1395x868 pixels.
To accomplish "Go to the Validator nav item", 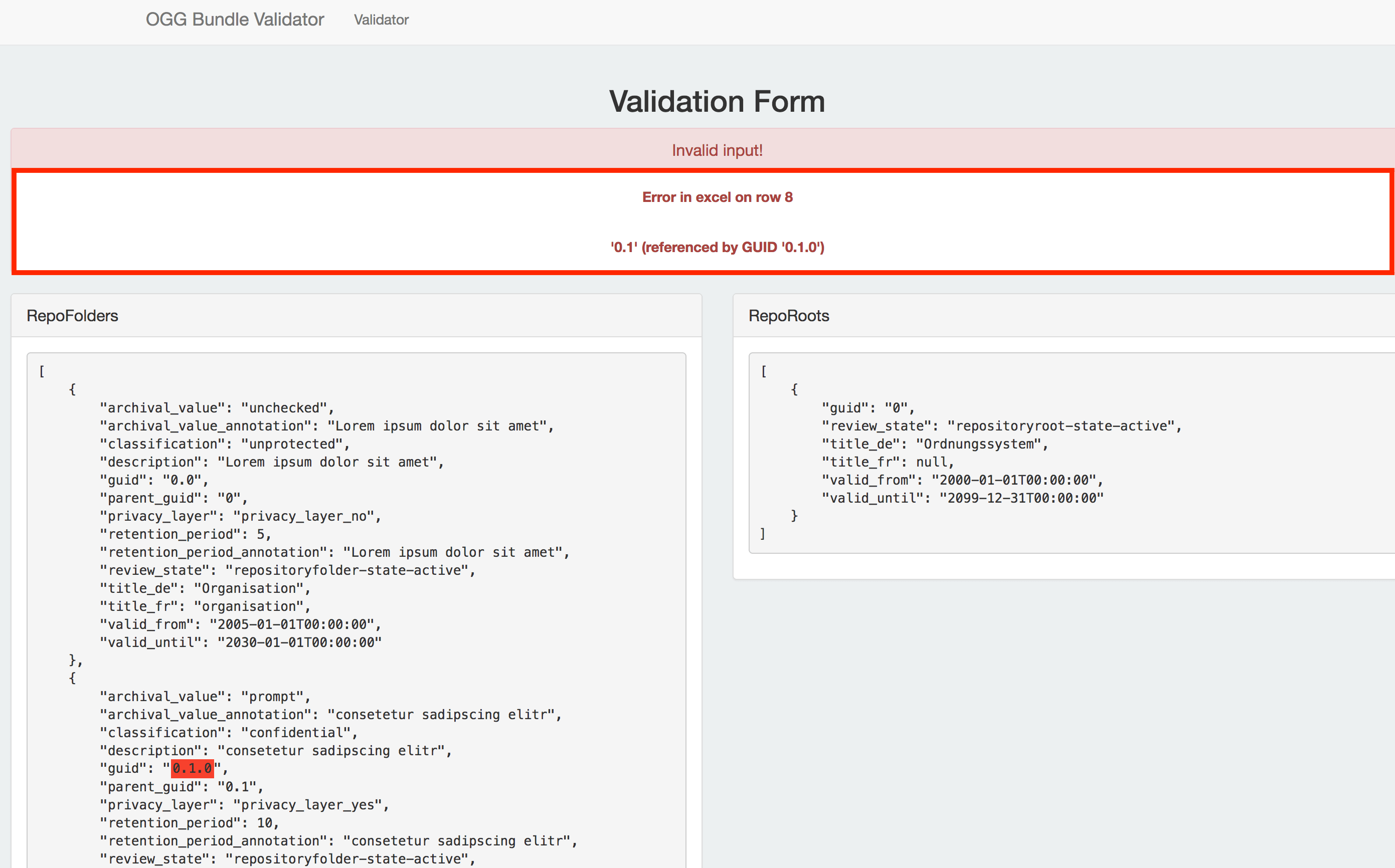I will (381, 20).
